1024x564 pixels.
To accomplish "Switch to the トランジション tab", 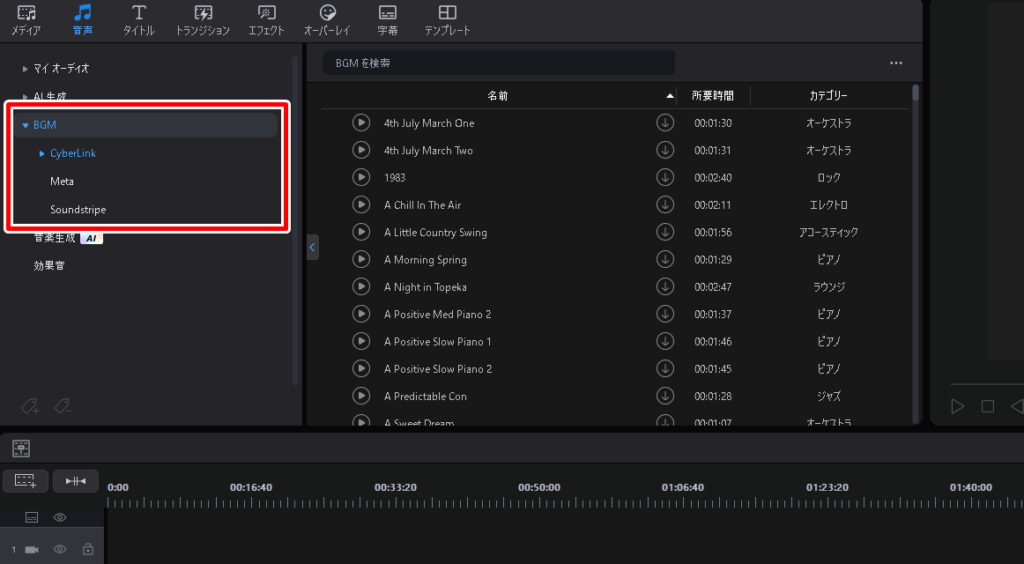I will (x=202, y=19).
